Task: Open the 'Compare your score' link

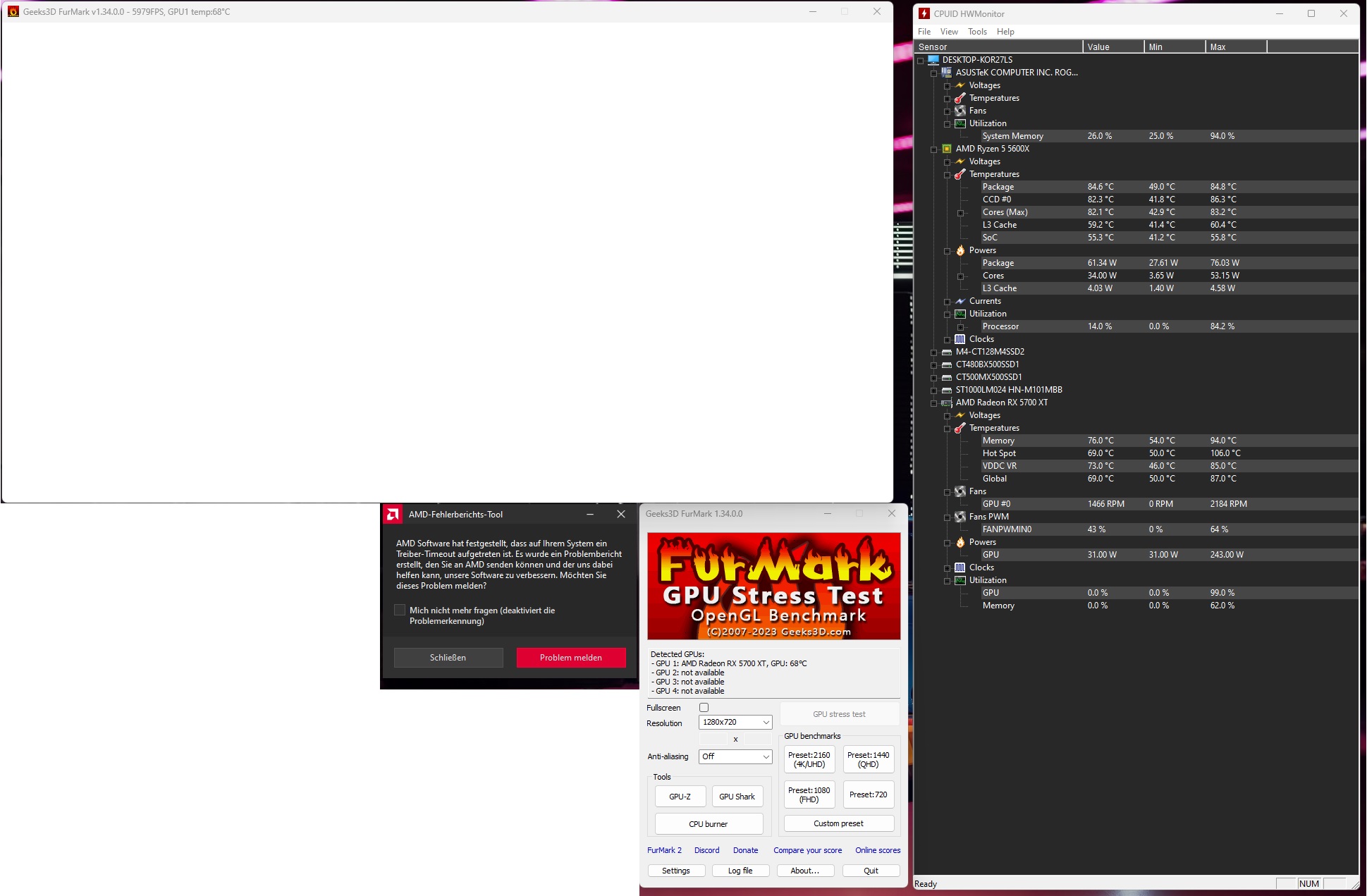Action: [807, 850]
